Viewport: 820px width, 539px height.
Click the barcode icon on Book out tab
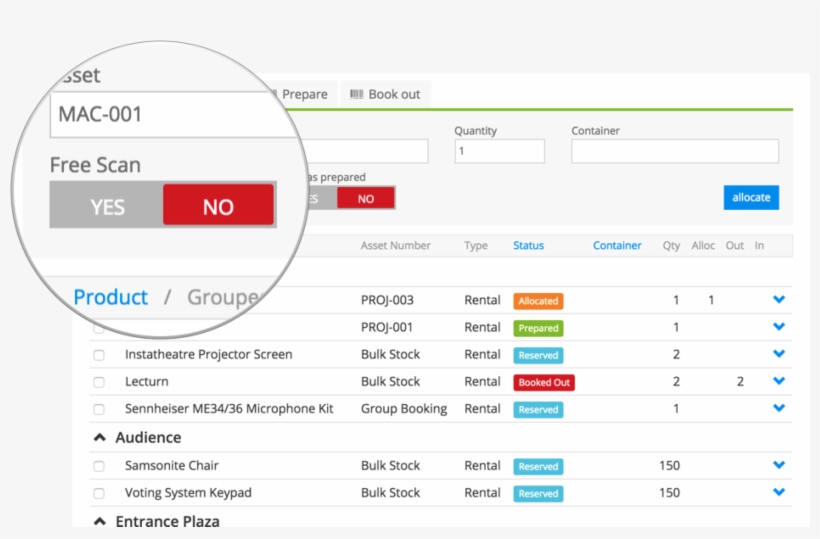[x=356, y=94]
